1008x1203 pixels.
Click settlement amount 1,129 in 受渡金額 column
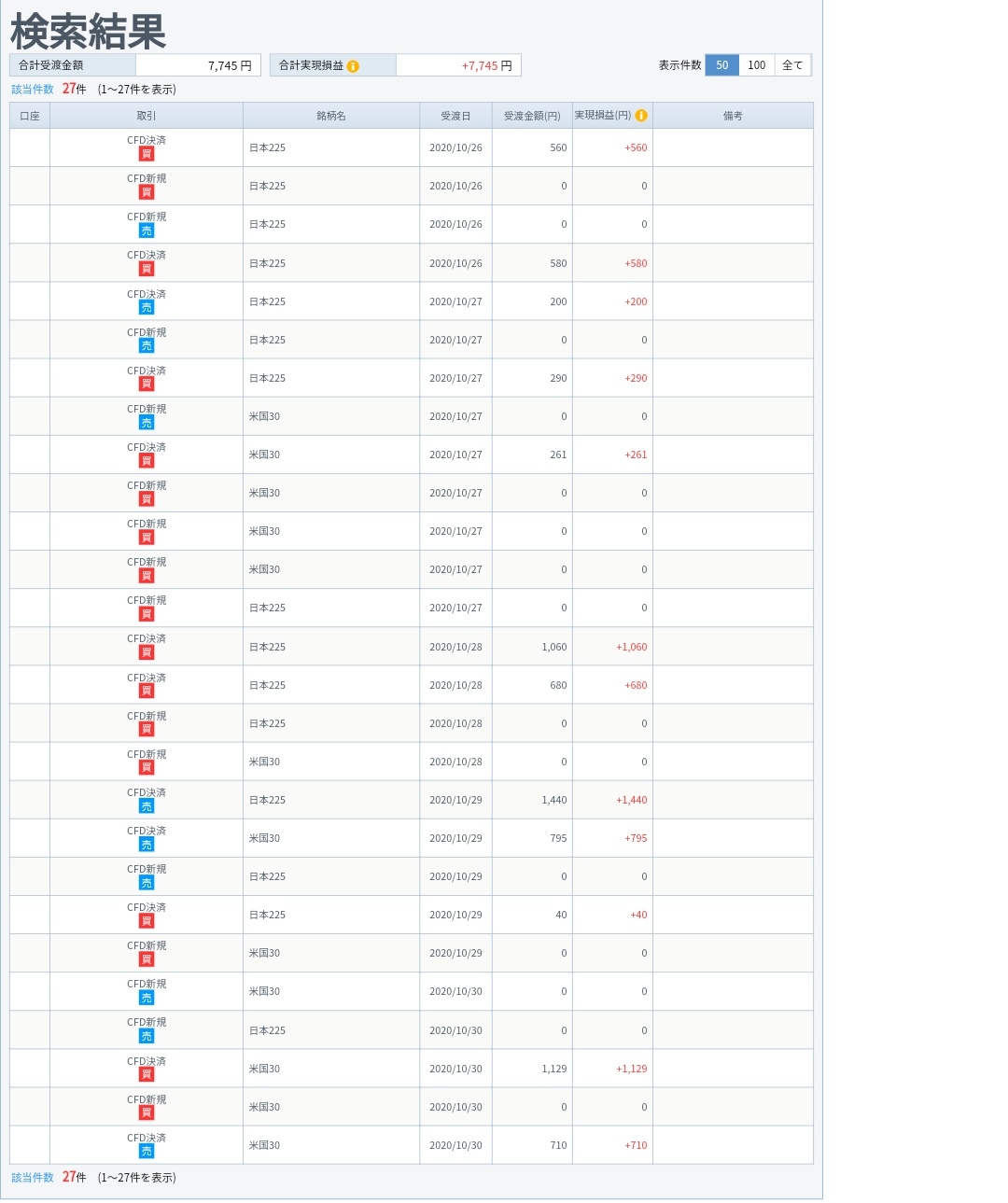click(554, 1069)
